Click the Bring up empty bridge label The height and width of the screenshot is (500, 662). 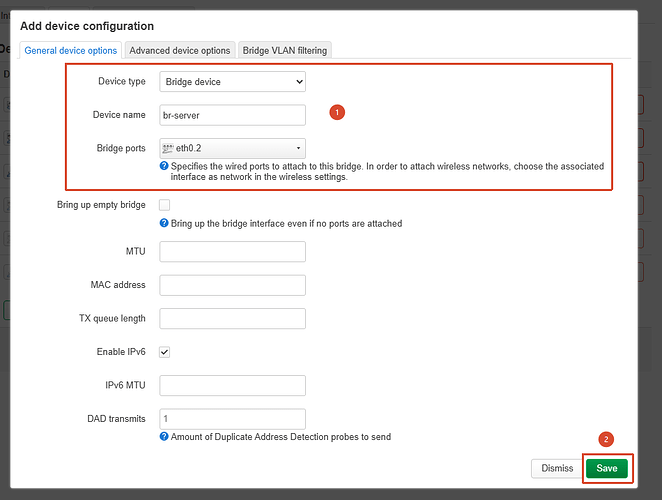point(101,205)
